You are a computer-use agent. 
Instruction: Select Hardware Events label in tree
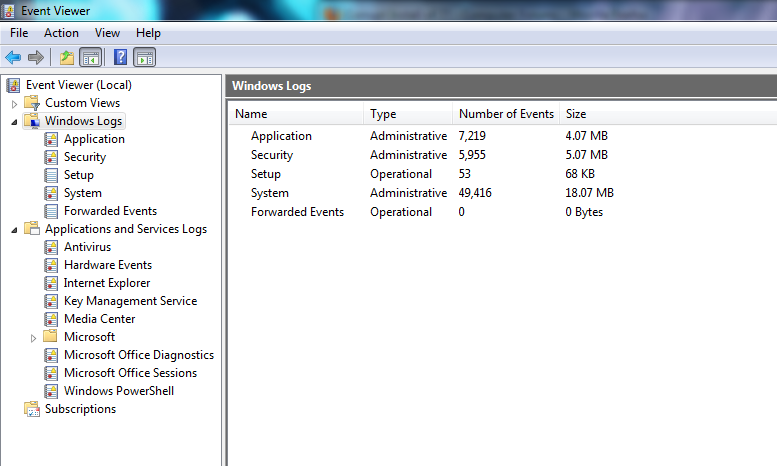108,265
